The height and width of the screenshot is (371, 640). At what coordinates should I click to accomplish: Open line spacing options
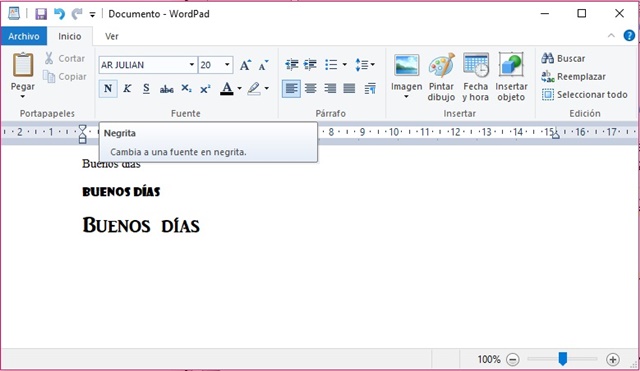pyautogui.click(x=365, y=64)
